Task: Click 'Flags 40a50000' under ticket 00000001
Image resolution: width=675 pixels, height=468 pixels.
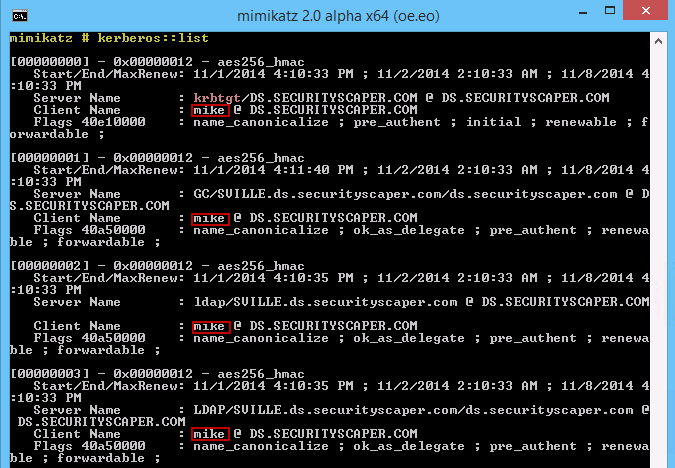Action: click(90, 230)
